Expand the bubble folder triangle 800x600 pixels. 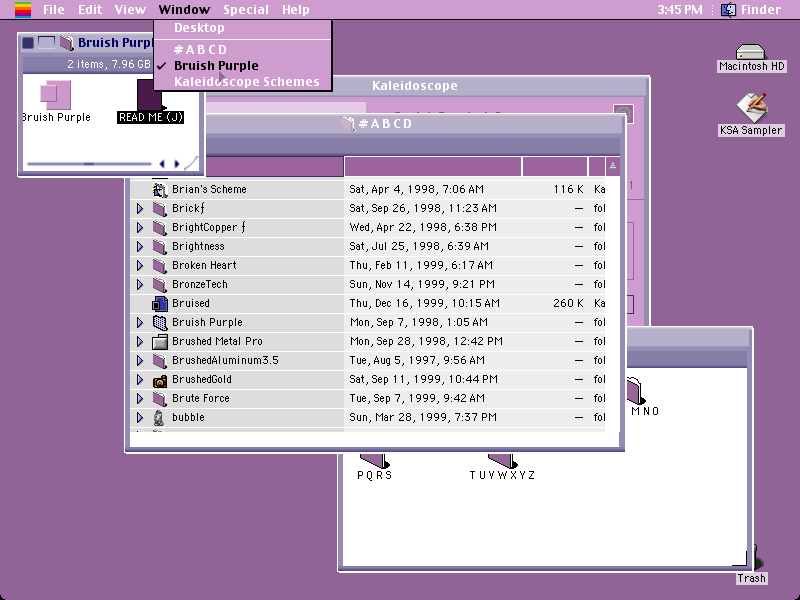(140, 417)
